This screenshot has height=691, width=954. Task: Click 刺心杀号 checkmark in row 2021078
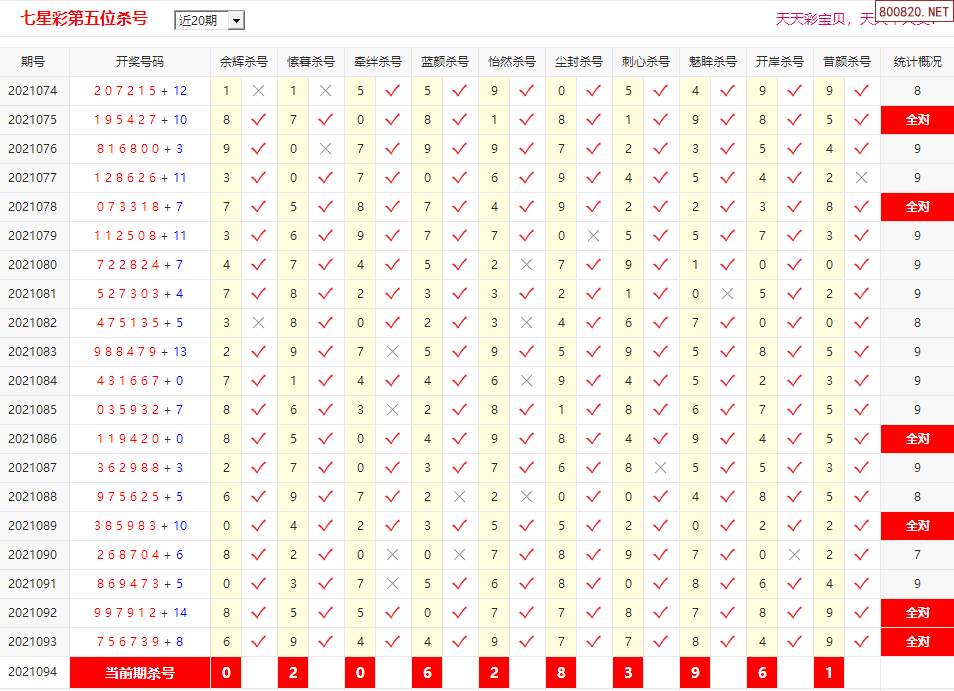[660, 207]
